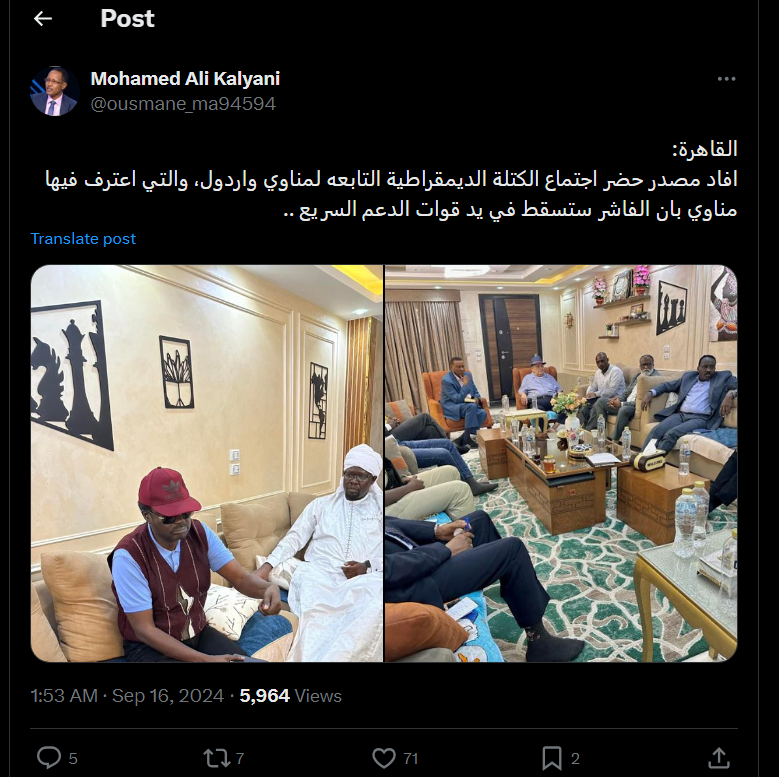Click the repost count number 7
The width and height of the screenshot is (779, 777).
(x=239, y=759)
